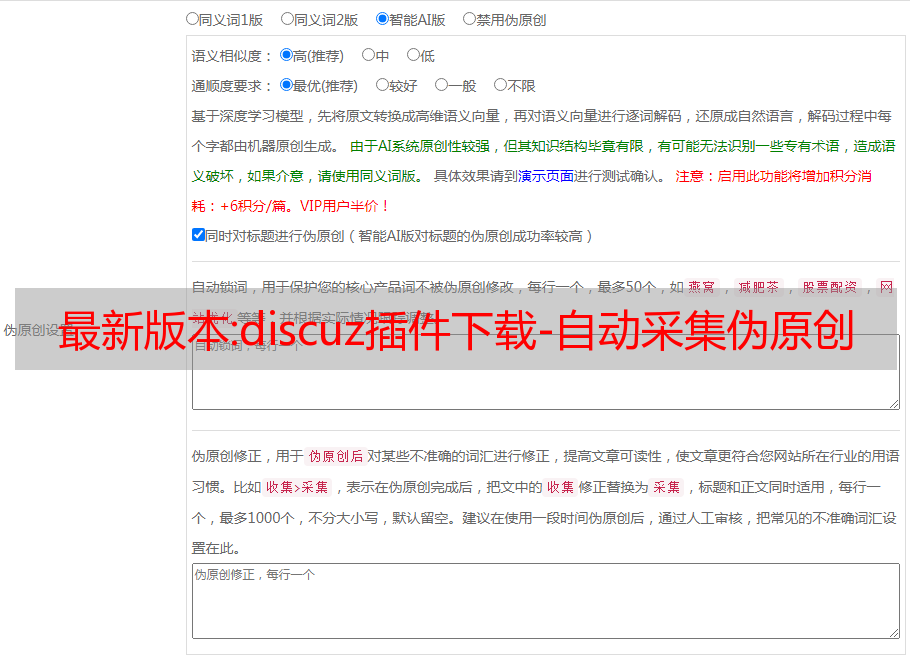This screenshot has width=911, height=658.
Task: Click the 自动锁词 textarea
Action: click(x=546, y=372)
